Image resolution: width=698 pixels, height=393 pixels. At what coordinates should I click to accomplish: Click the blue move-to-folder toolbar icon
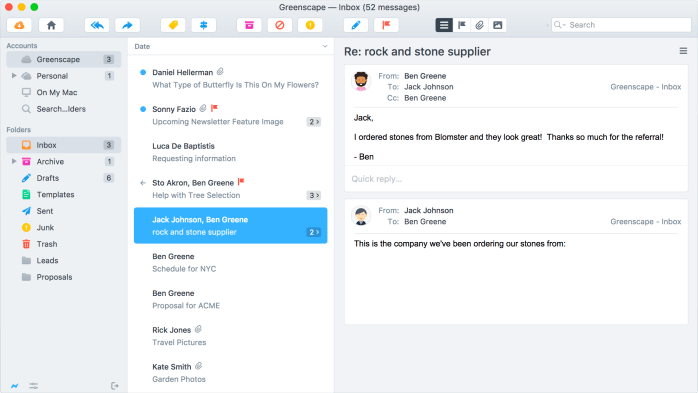click(203, 25)
